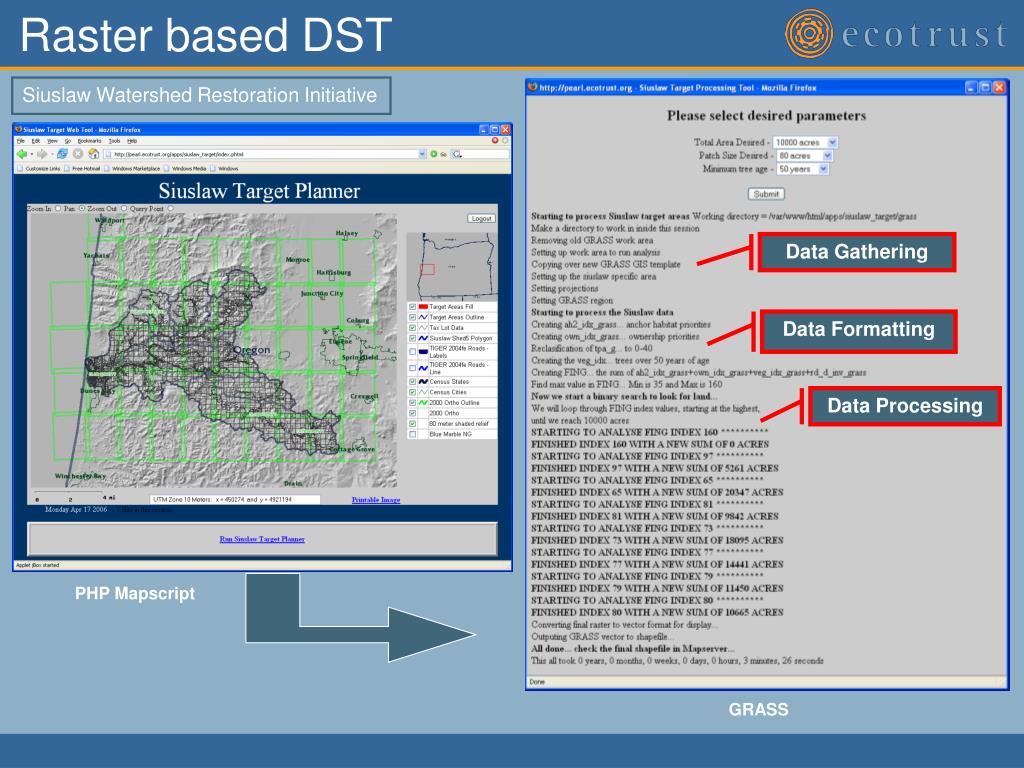This screenshot has height=768, width=1024.
Task: Open the Go menu in Firefox
Action: click(x=68, y=140)
